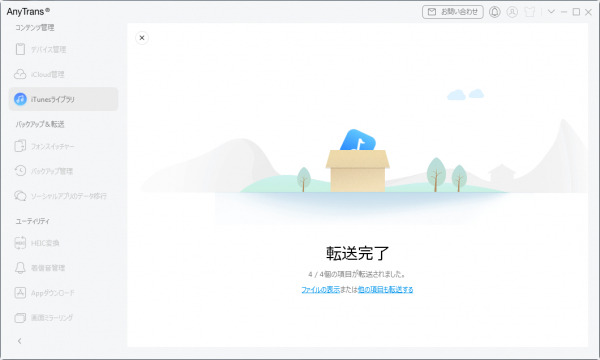Collapse the sidebar with the left chevron
The image size is (600, 360).
(x=20, y=341)
